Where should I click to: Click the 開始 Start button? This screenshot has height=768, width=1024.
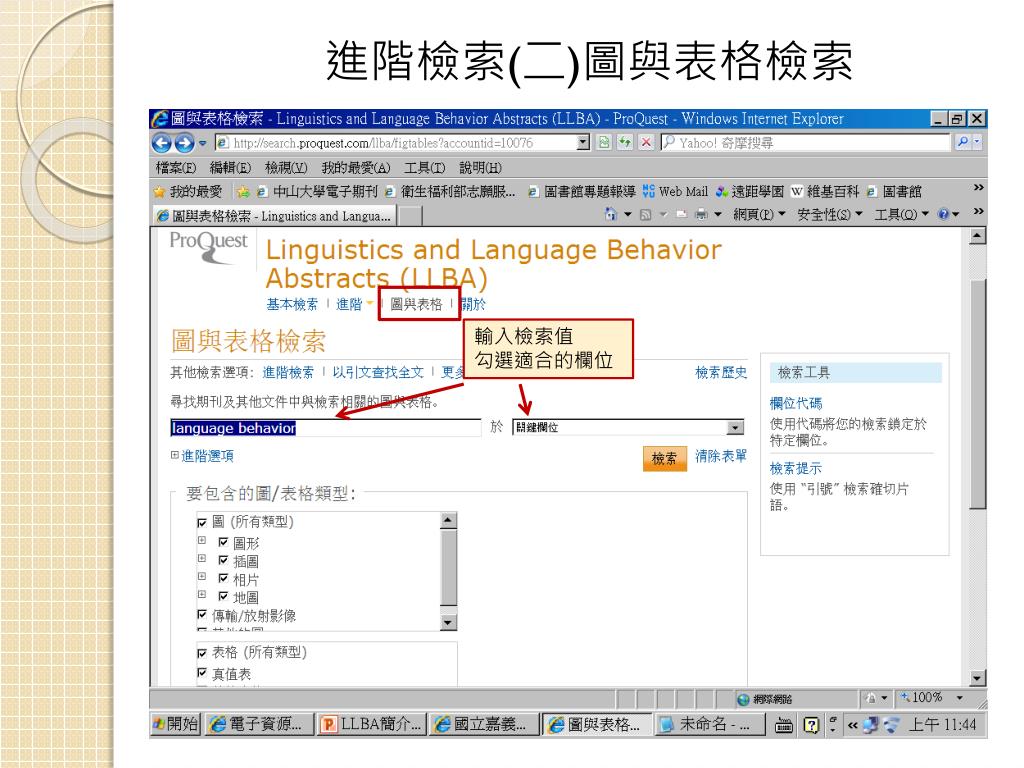176,724
